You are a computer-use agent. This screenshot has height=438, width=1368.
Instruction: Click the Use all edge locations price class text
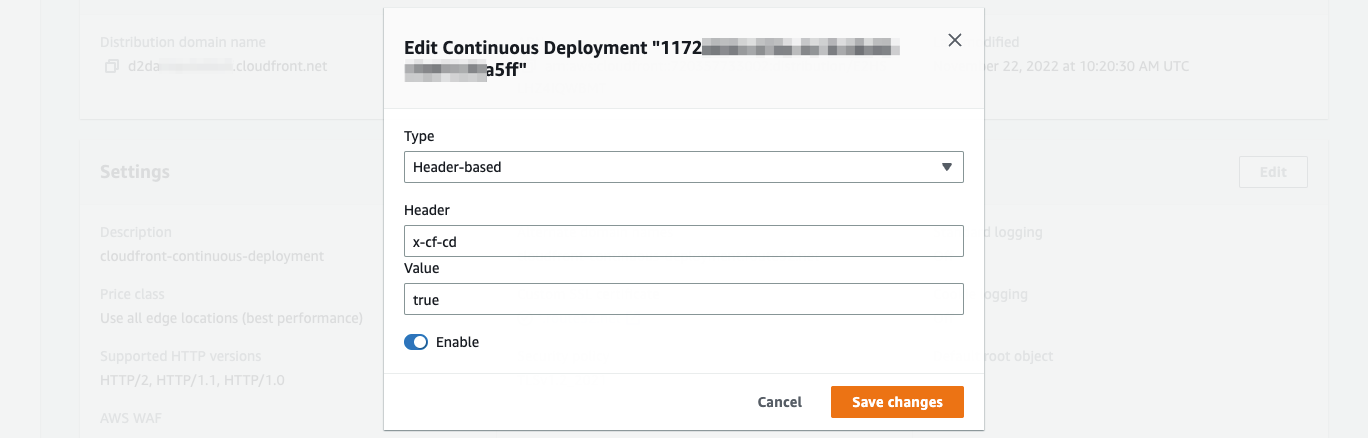point(231,318)
